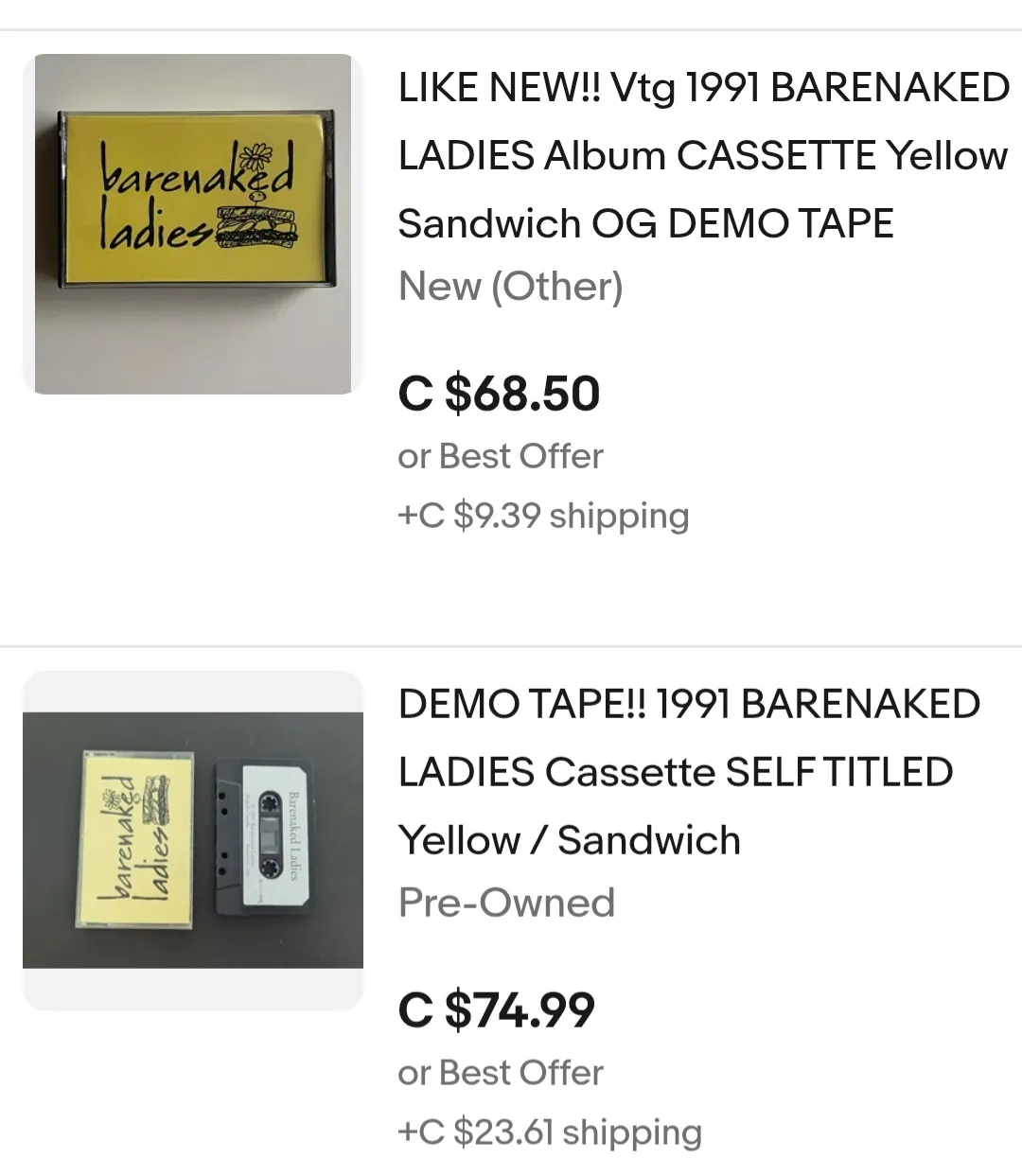This screenshot has width=1022, height=1176.
Task: Click the black cassette tape in the bottom photo
Action: 260,837
